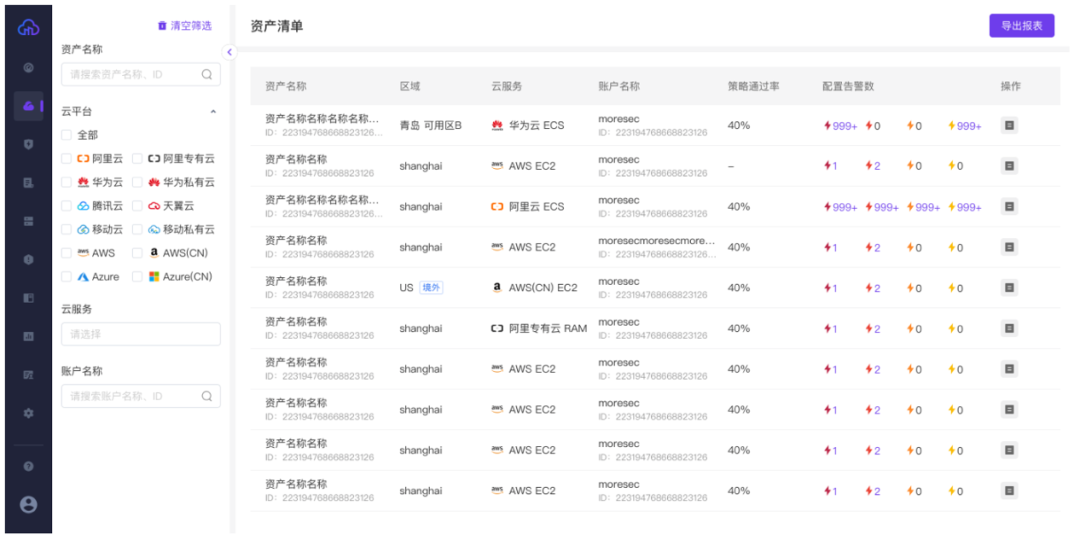Click the 导出报表 button
The width and height of the screenshot is (1080, 540).
pos(1021,25)
